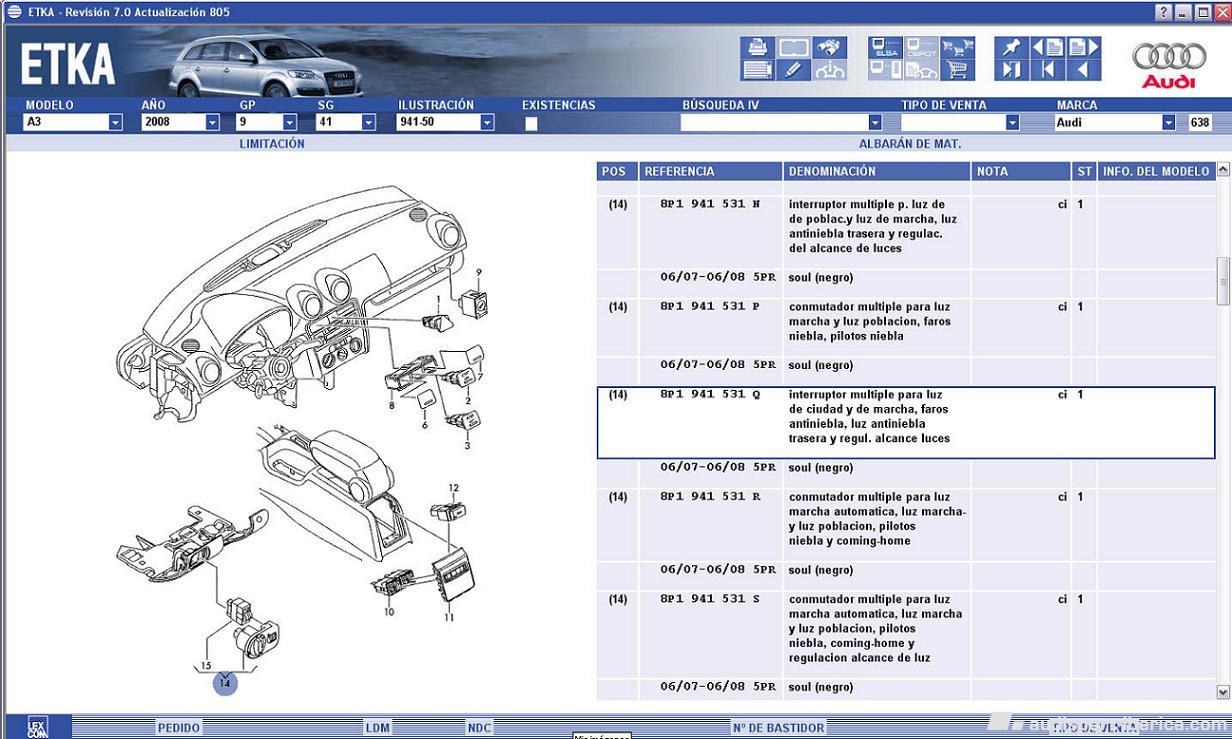Open the single shopping cart icon
1232x739 pixels.
point(959,70)
